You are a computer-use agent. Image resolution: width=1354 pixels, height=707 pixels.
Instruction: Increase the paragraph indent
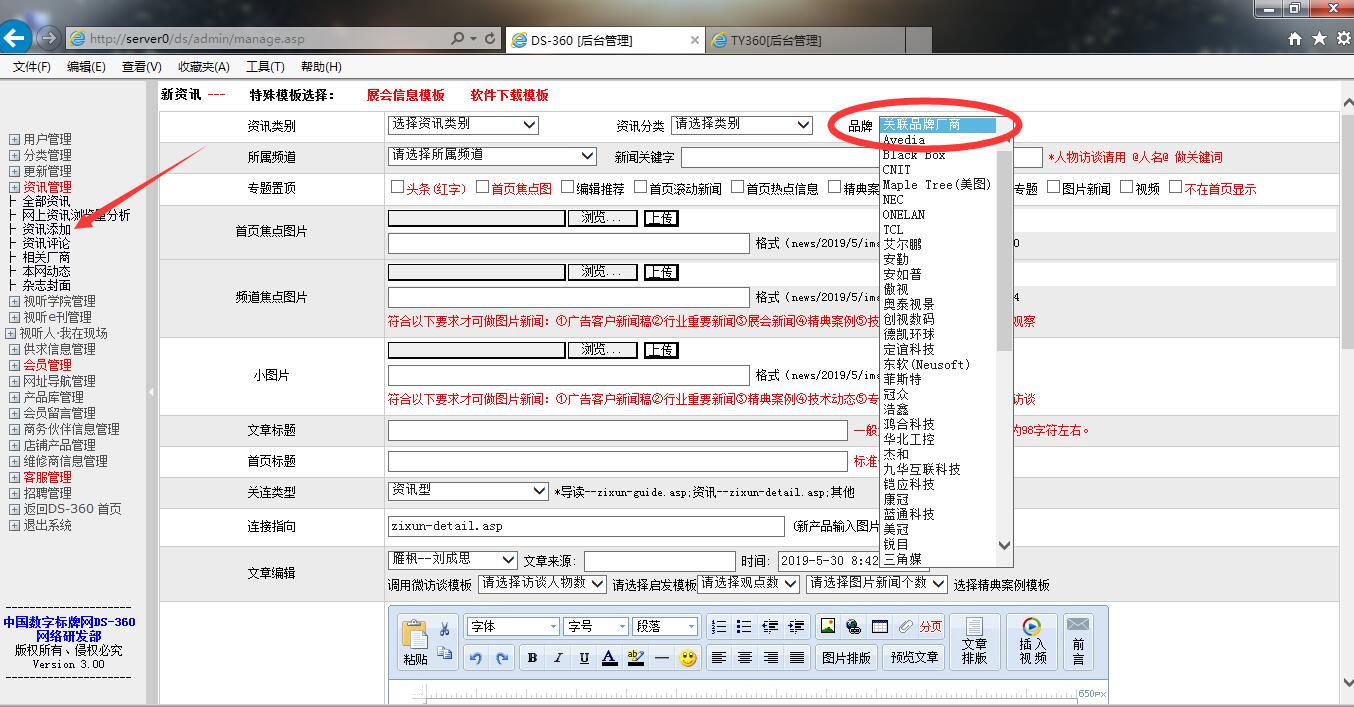tap(796, 627)
